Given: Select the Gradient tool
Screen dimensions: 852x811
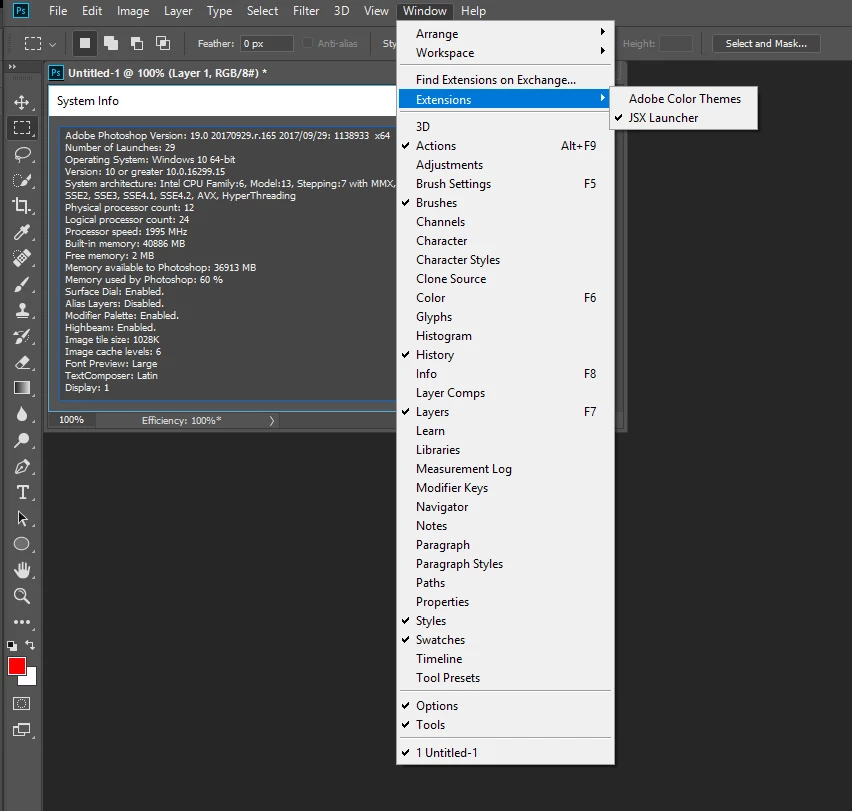Looking at the screenshot, I should point(22,388).
